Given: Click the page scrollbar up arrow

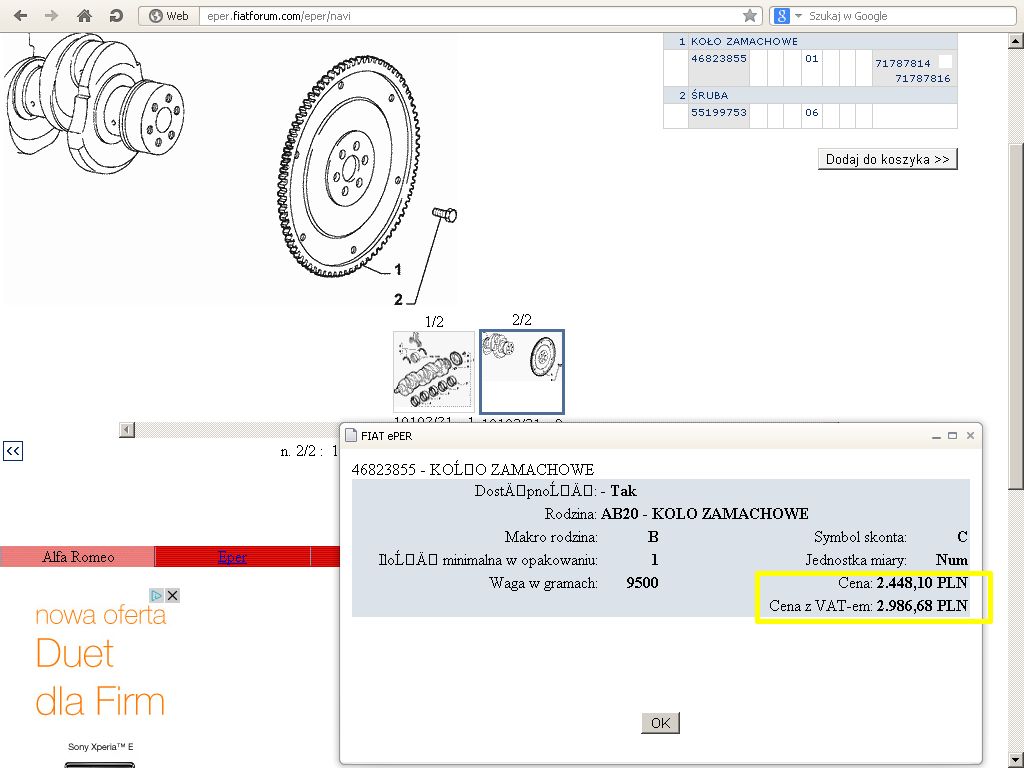Looking at the screenshot, I should (1016, 40).
